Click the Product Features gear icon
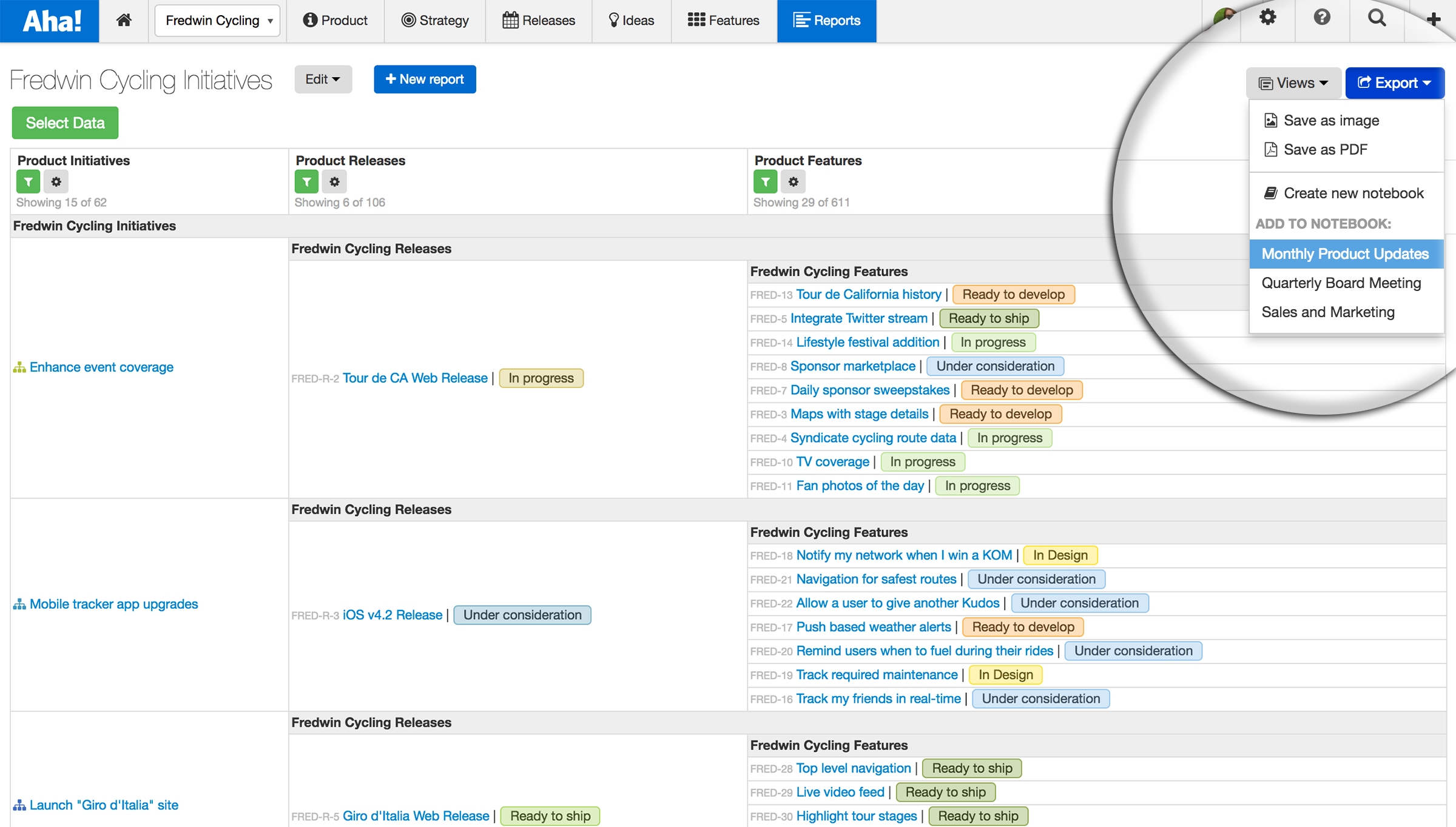This screenshot has width=1456, height=827. (793, 181)
